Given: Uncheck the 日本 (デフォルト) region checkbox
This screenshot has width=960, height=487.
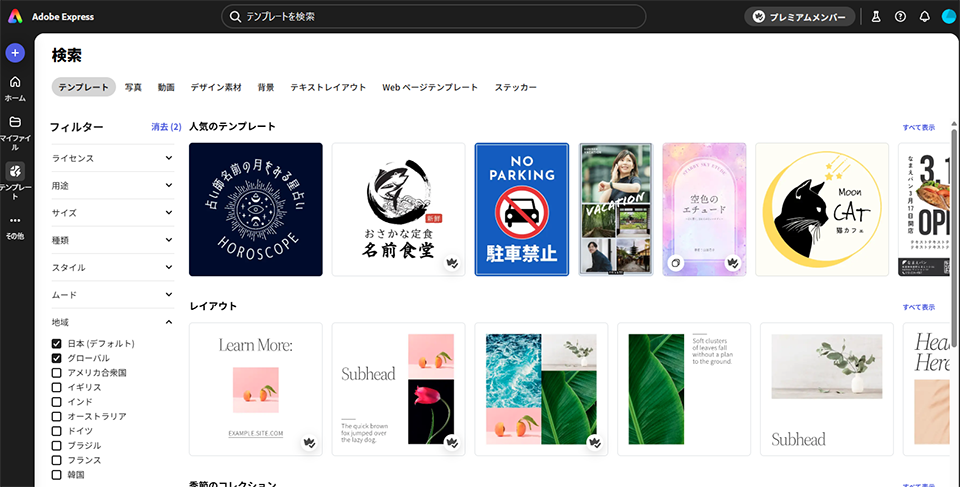Looking at the screenshot, I should (x=57, y=344).
